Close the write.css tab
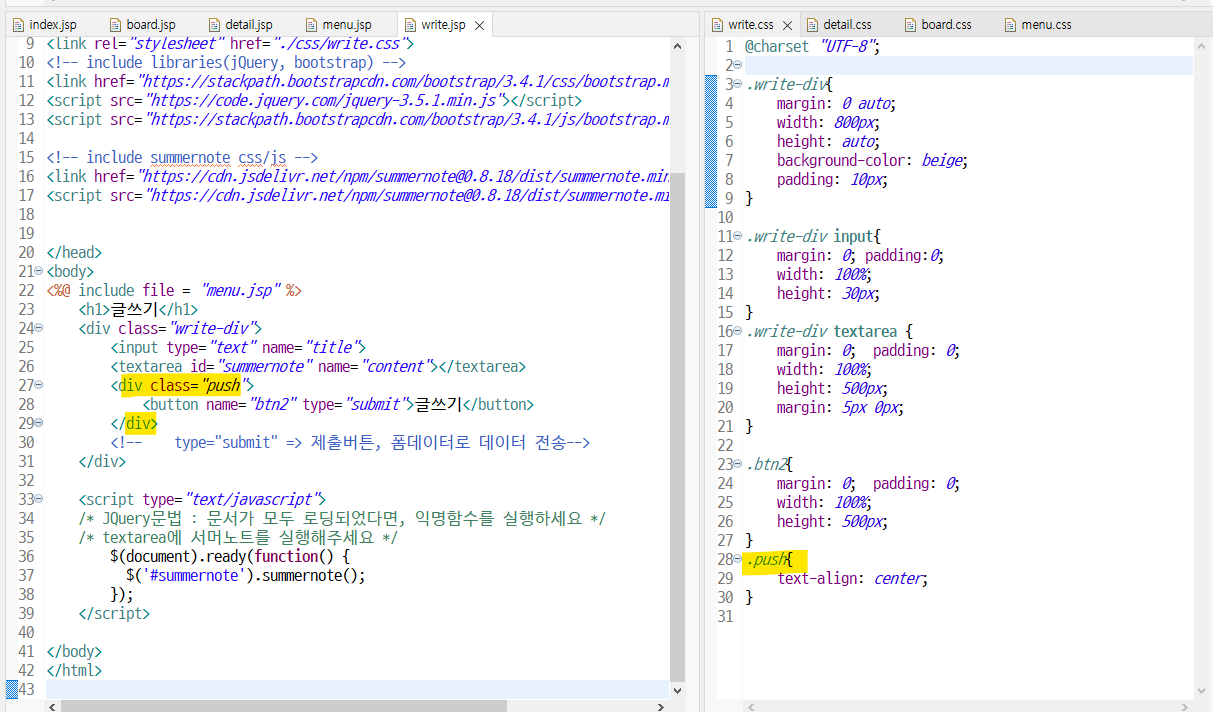 coord(787,25)
